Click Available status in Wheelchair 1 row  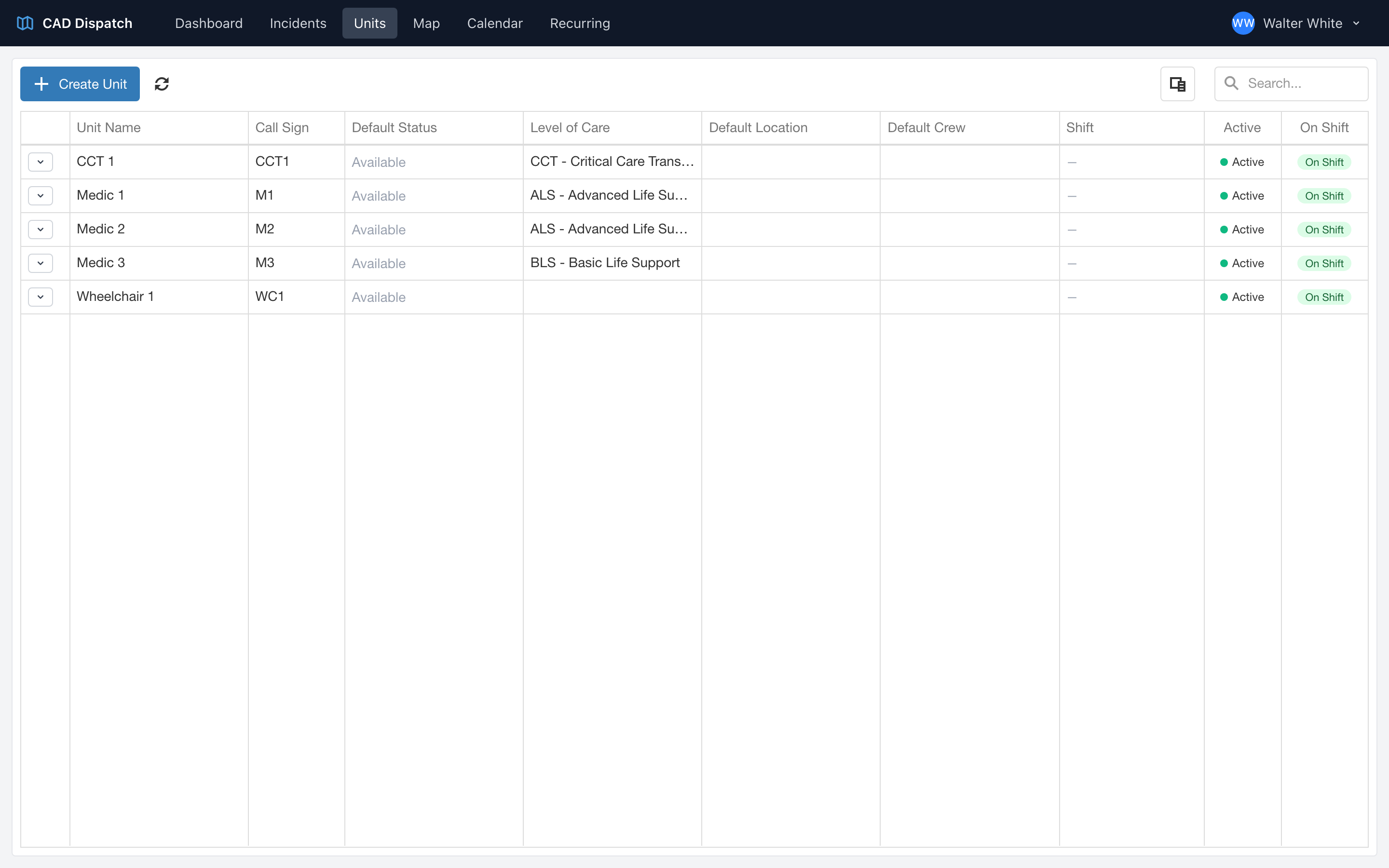coord(378,298)
